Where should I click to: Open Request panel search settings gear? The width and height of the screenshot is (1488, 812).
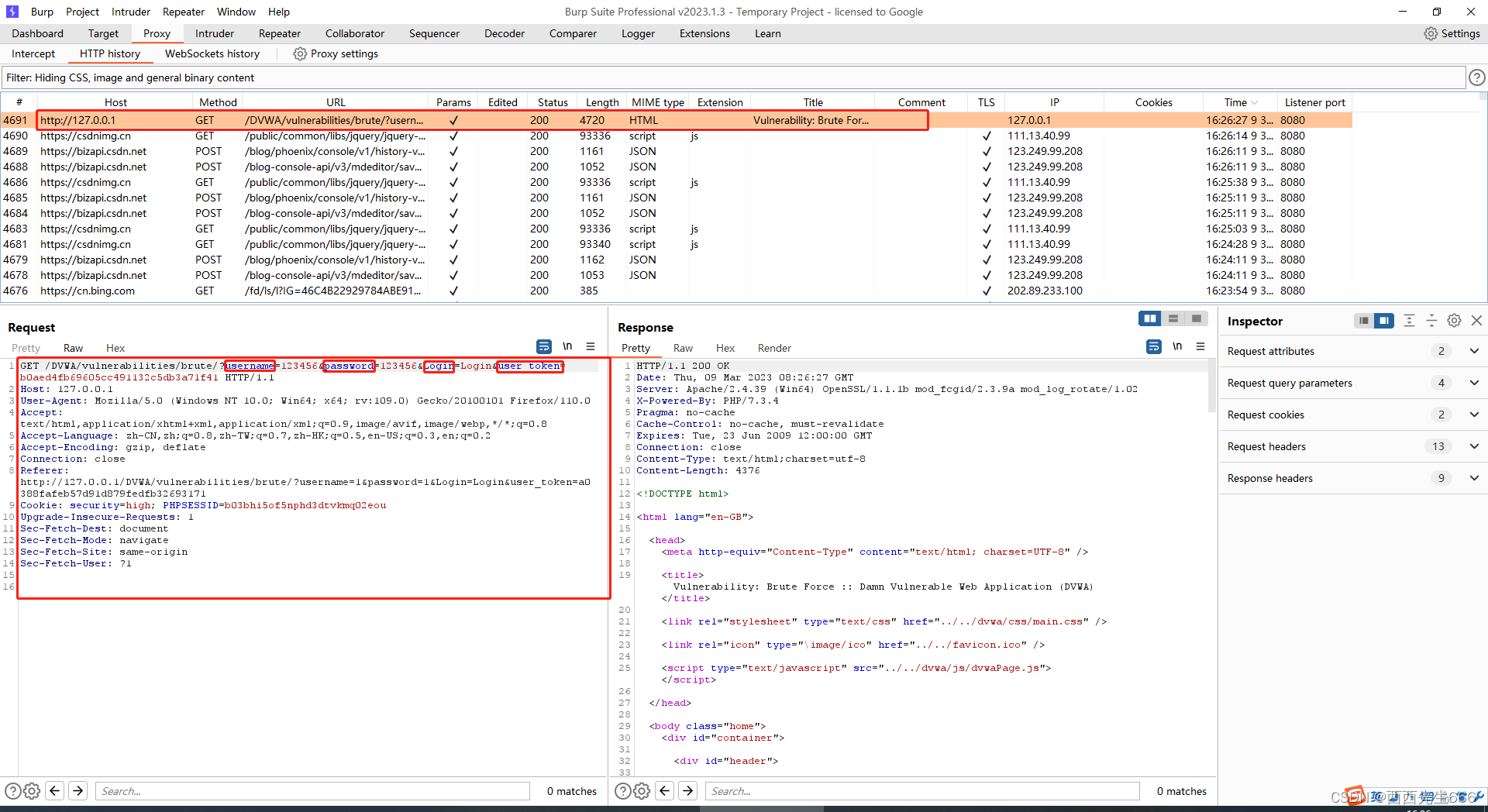[x=32, y=791]
